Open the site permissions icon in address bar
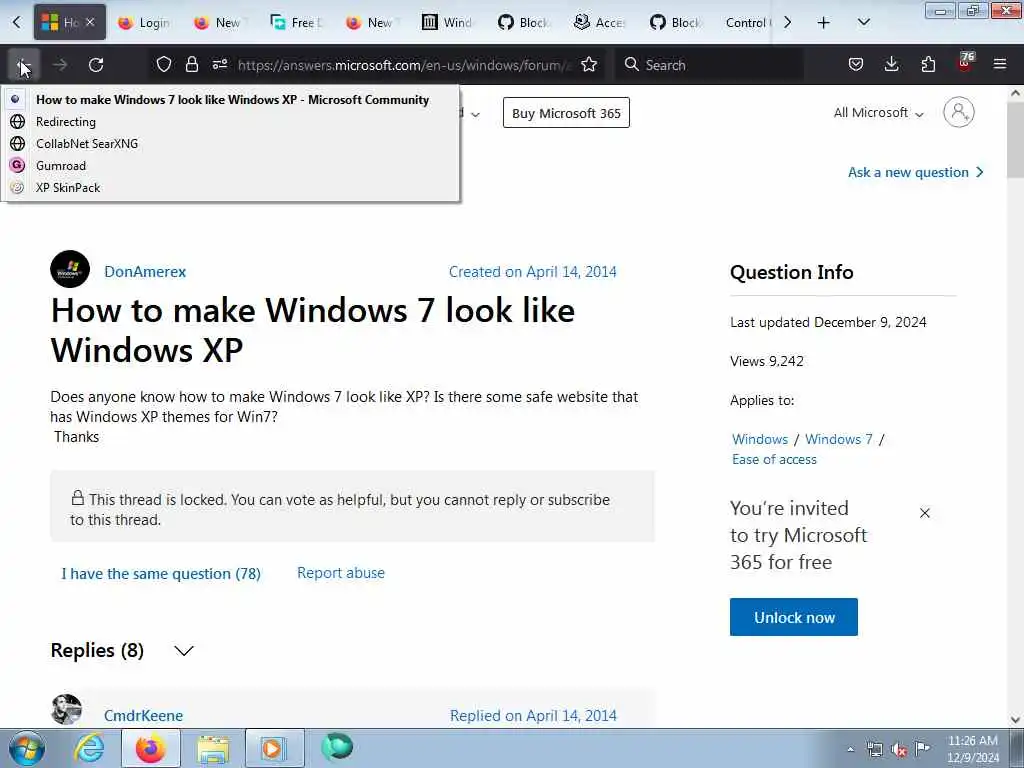 pyautogui.click(x=220, y=65)
